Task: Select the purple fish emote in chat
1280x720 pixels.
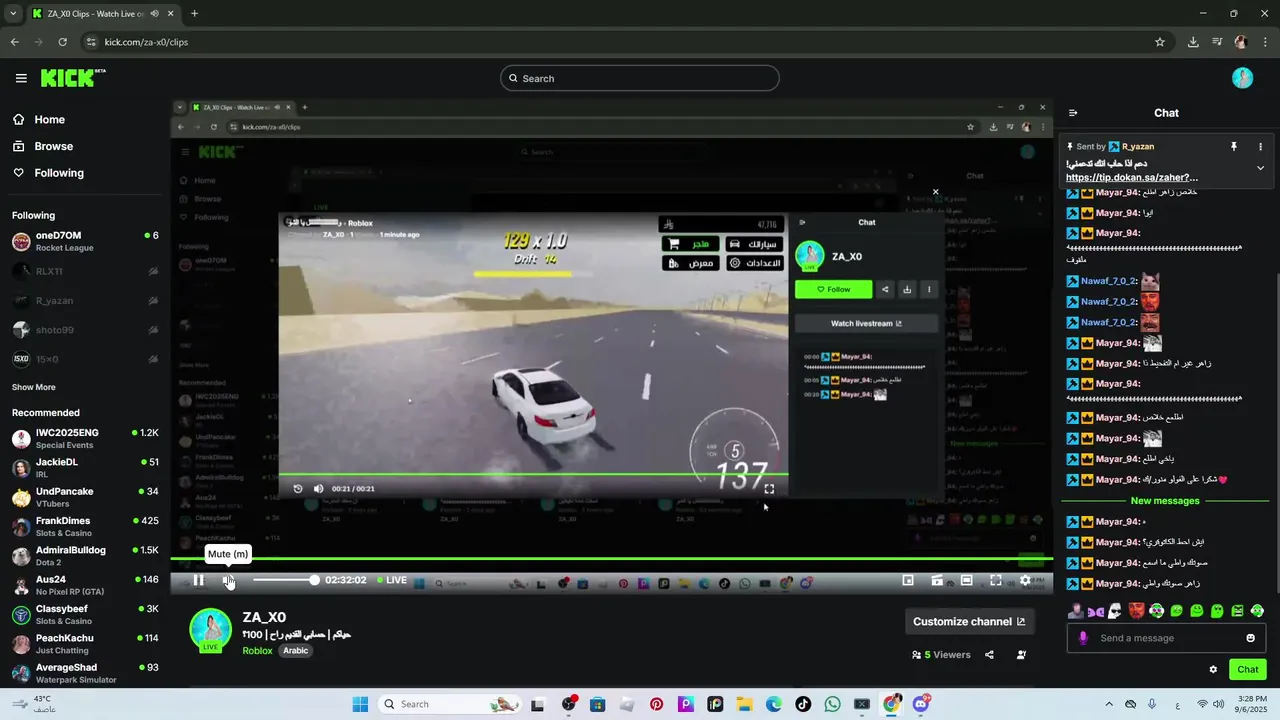Action: [x=1095, y=611]
